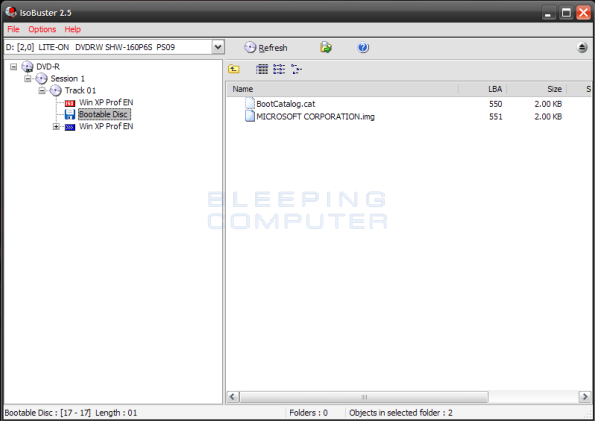The image size is (595, 421).
Task: Select MICROSOFT CORPORATION.img file
Action: coord(315,117)
